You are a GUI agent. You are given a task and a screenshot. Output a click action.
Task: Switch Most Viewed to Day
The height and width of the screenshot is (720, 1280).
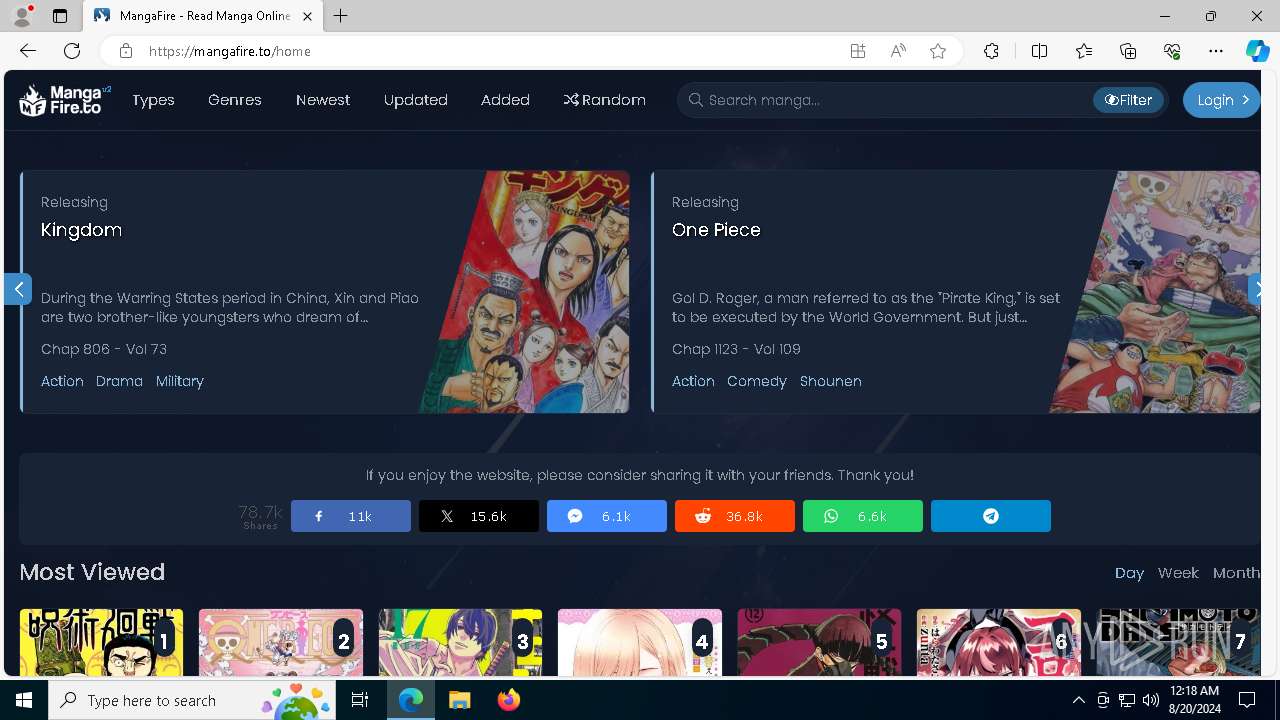1129,573
